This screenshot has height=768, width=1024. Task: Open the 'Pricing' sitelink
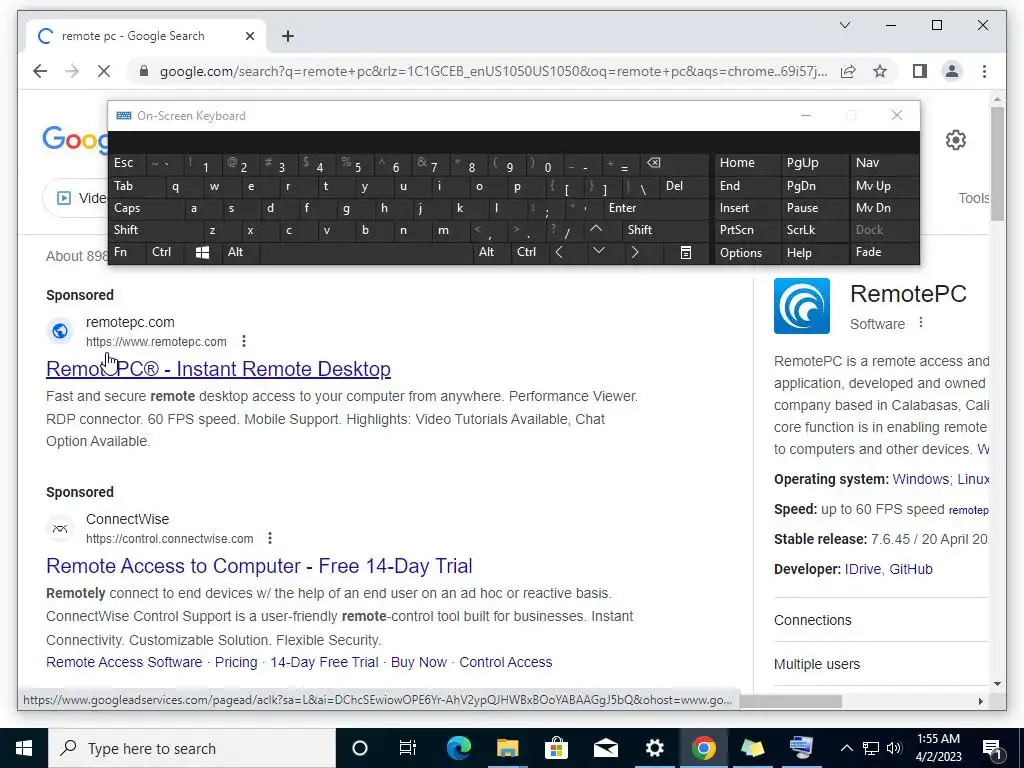(236, 662)
